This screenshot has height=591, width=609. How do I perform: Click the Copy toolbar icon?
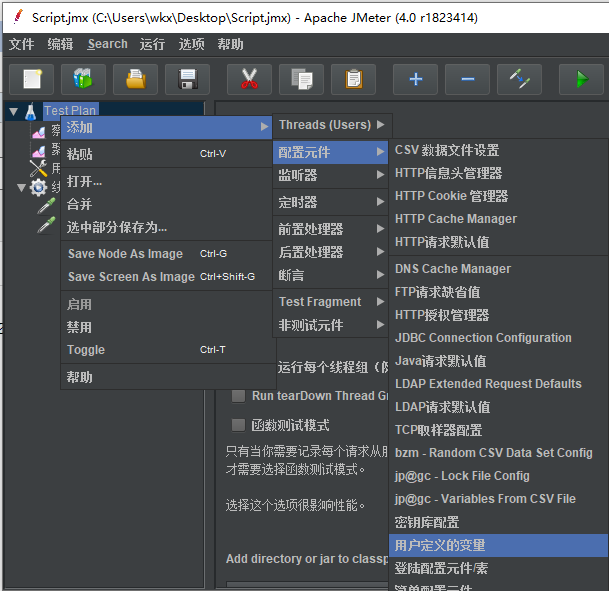coord(301,79)
